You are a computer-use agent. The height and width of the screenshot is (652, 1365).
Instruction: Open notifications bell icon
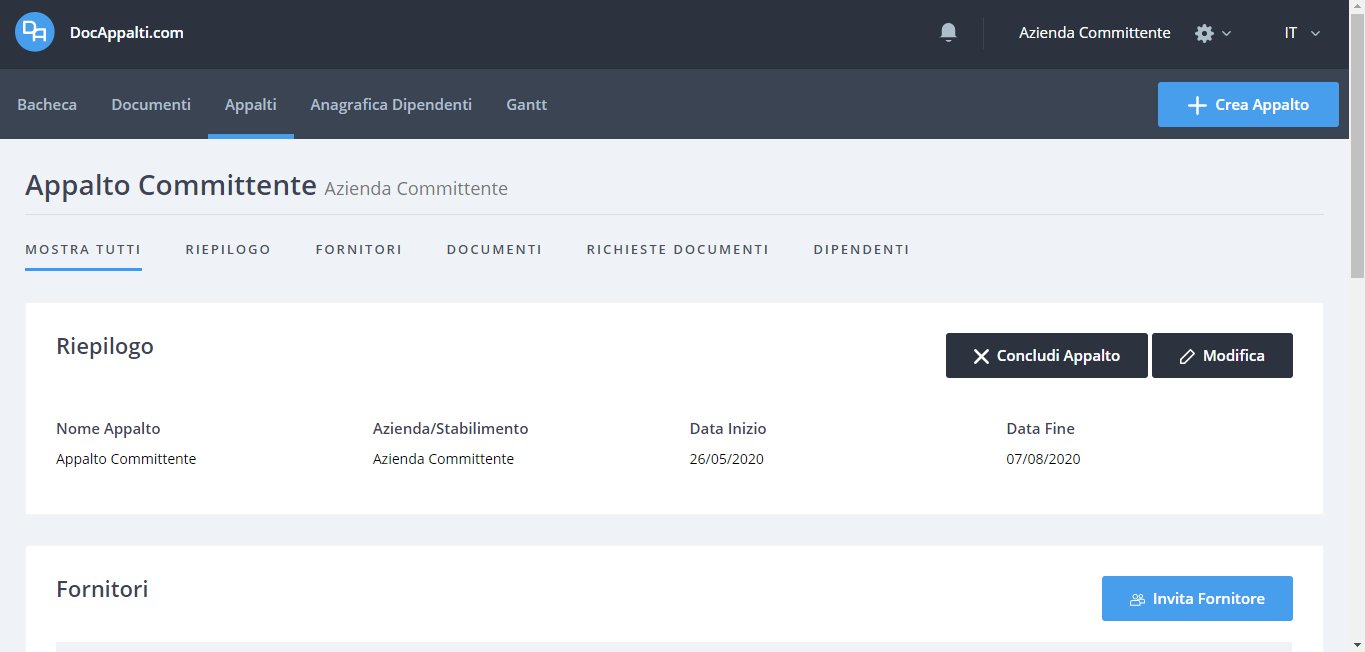948,33
